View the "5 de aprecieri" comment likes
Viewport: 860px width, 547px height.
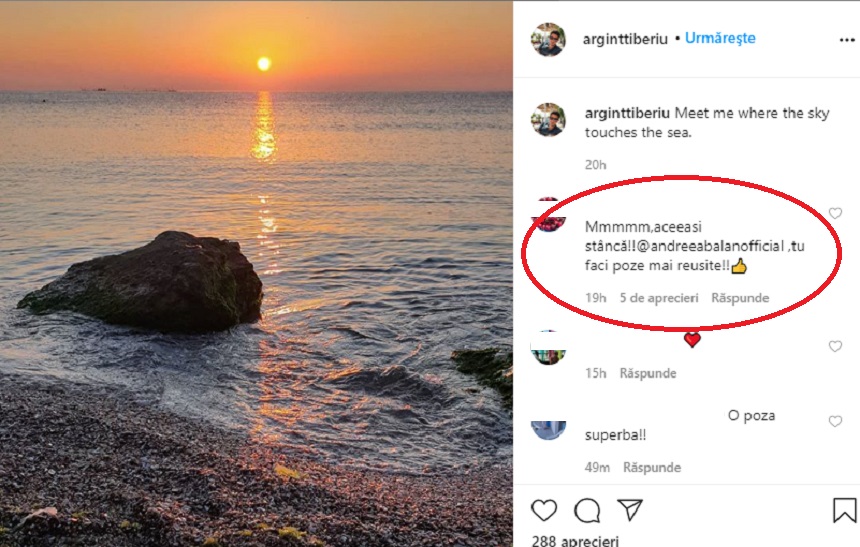[x=659, y=298]
